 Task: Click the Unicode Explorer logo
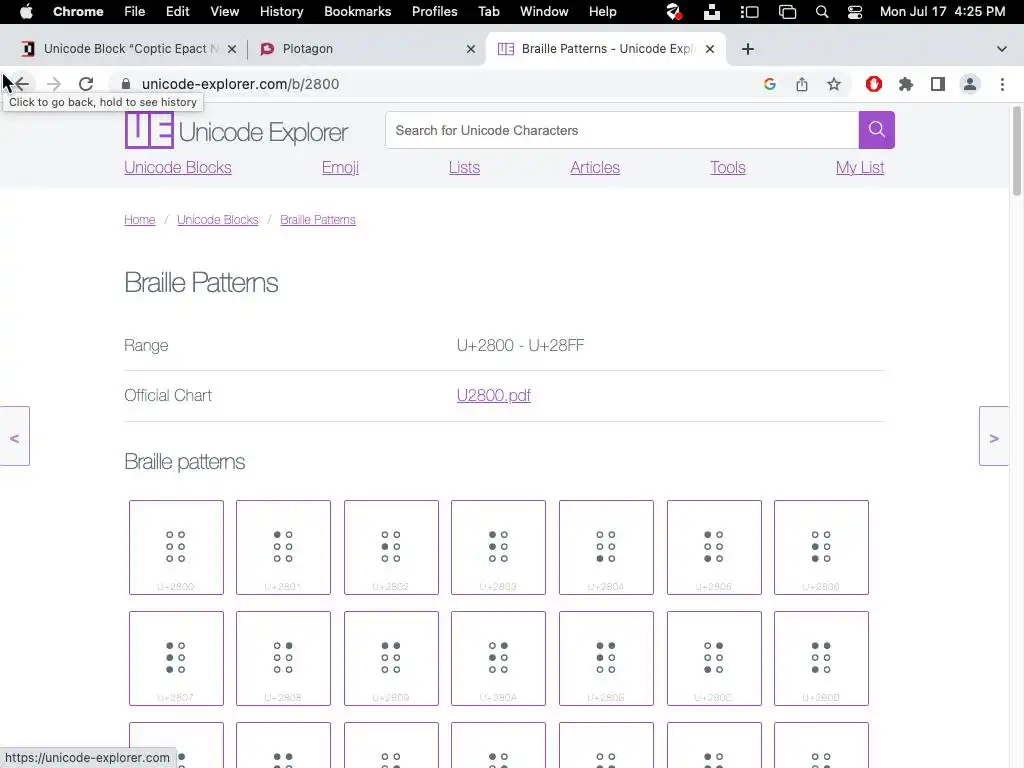click(236, 131)
